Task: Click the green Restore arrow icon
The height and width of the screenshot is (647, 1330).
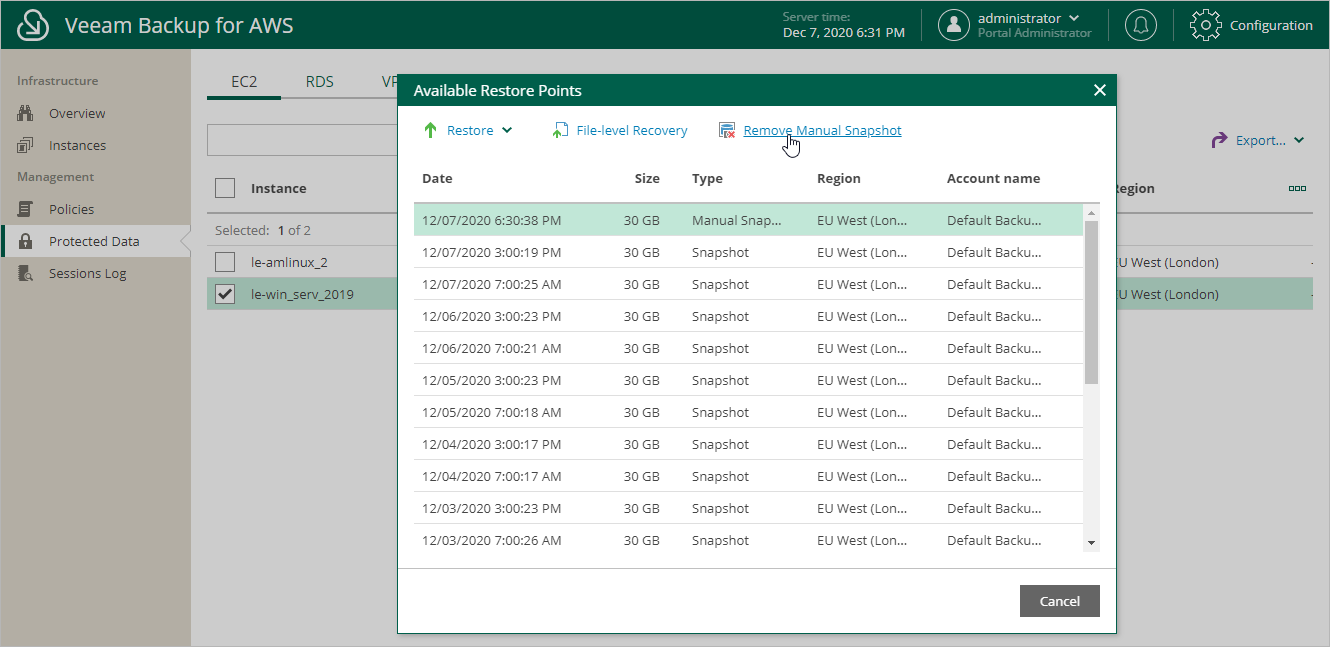Action: [431, 130]
